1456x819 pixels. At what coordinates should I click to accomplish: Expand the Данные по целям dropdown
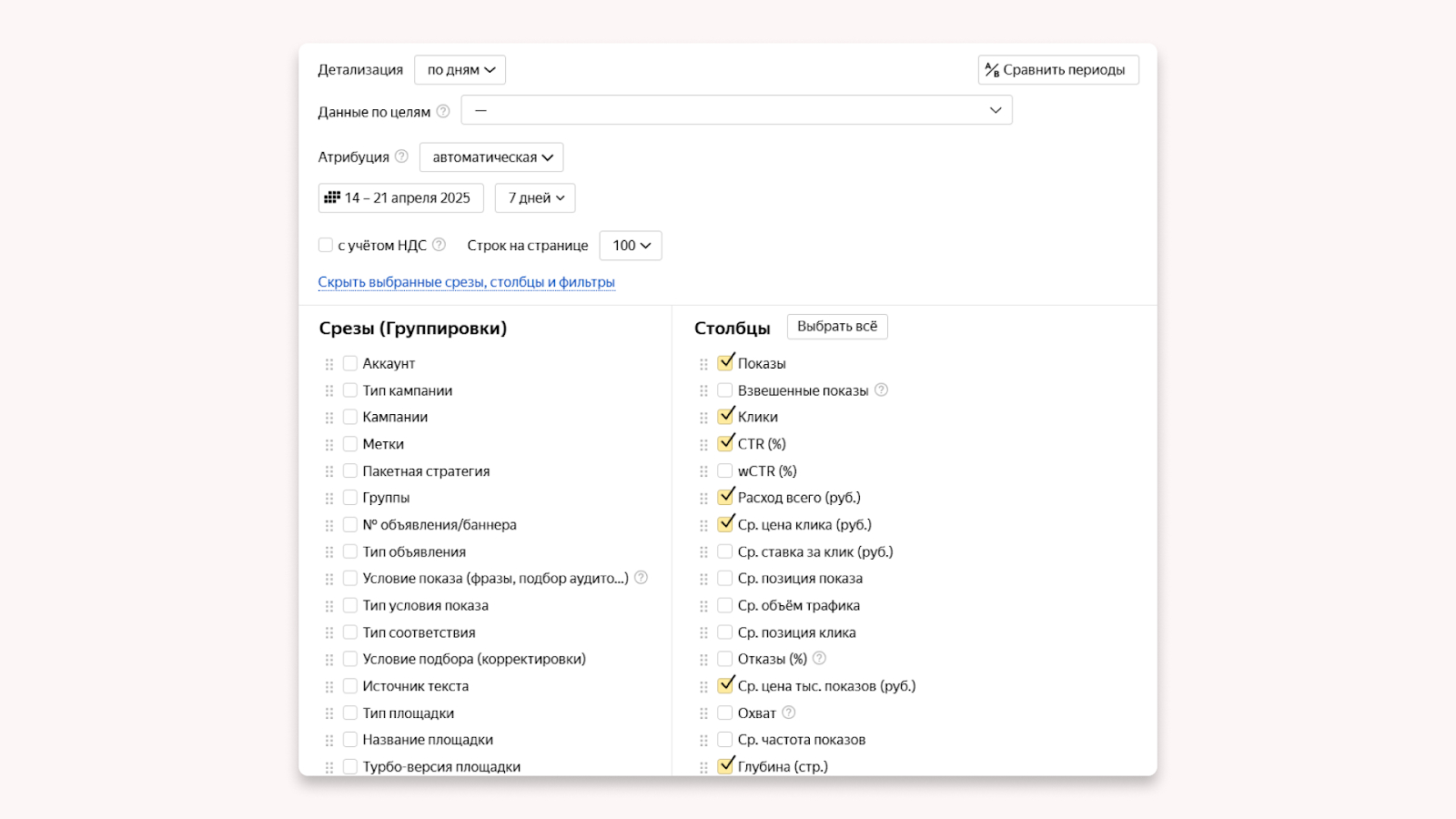pyautogui.click(x=736, y=110)
